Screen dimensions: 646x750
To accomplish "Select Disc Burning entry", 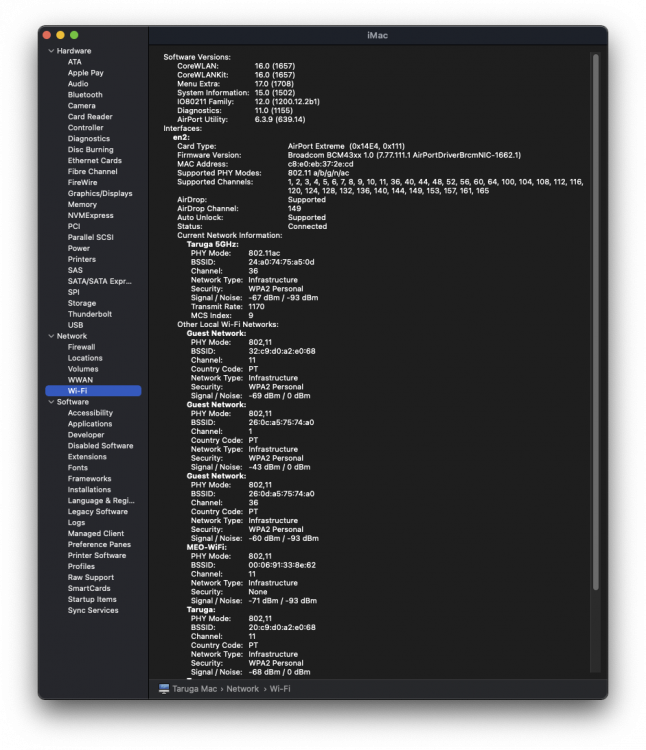I will click(x=90, y=150).
